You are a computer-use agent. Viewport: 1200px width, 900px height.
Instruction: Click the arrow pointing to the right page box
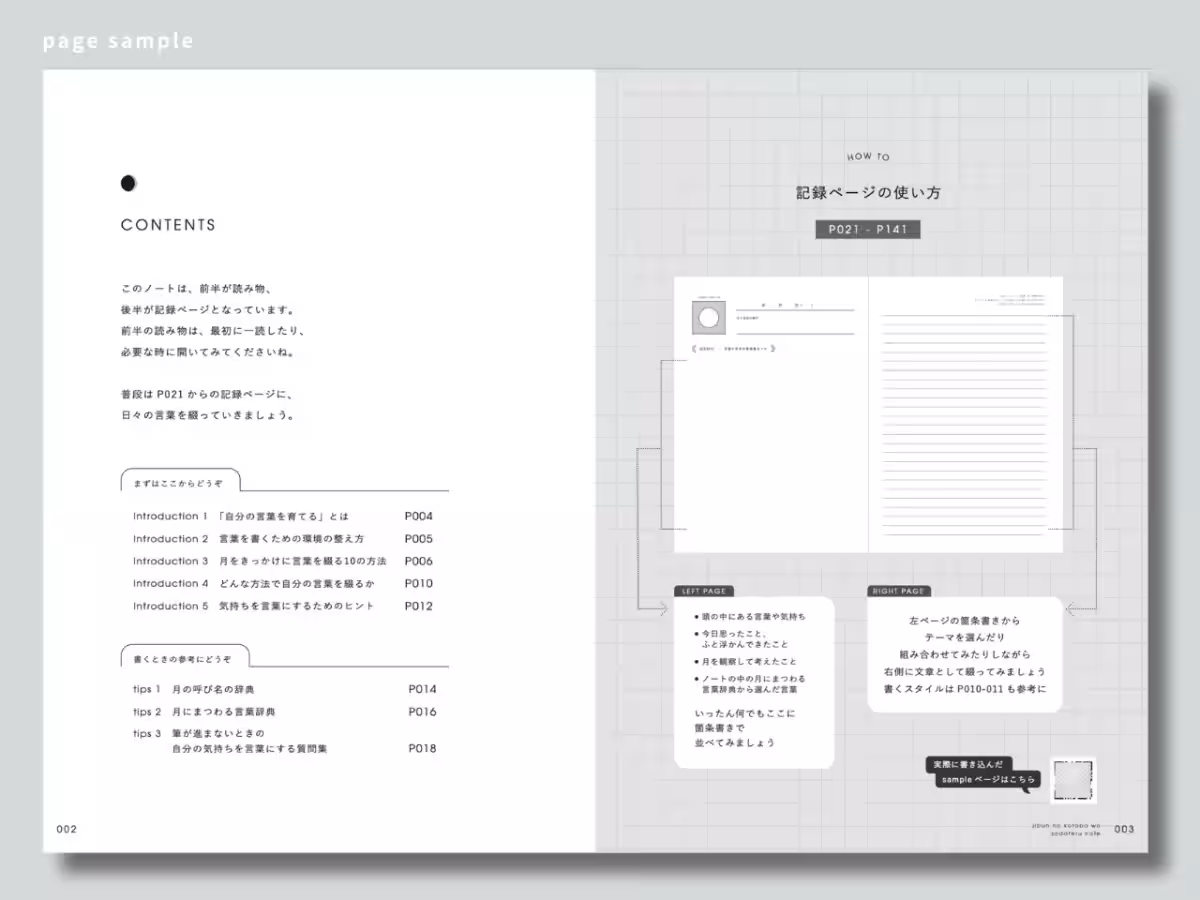(x=1074, y=607)
